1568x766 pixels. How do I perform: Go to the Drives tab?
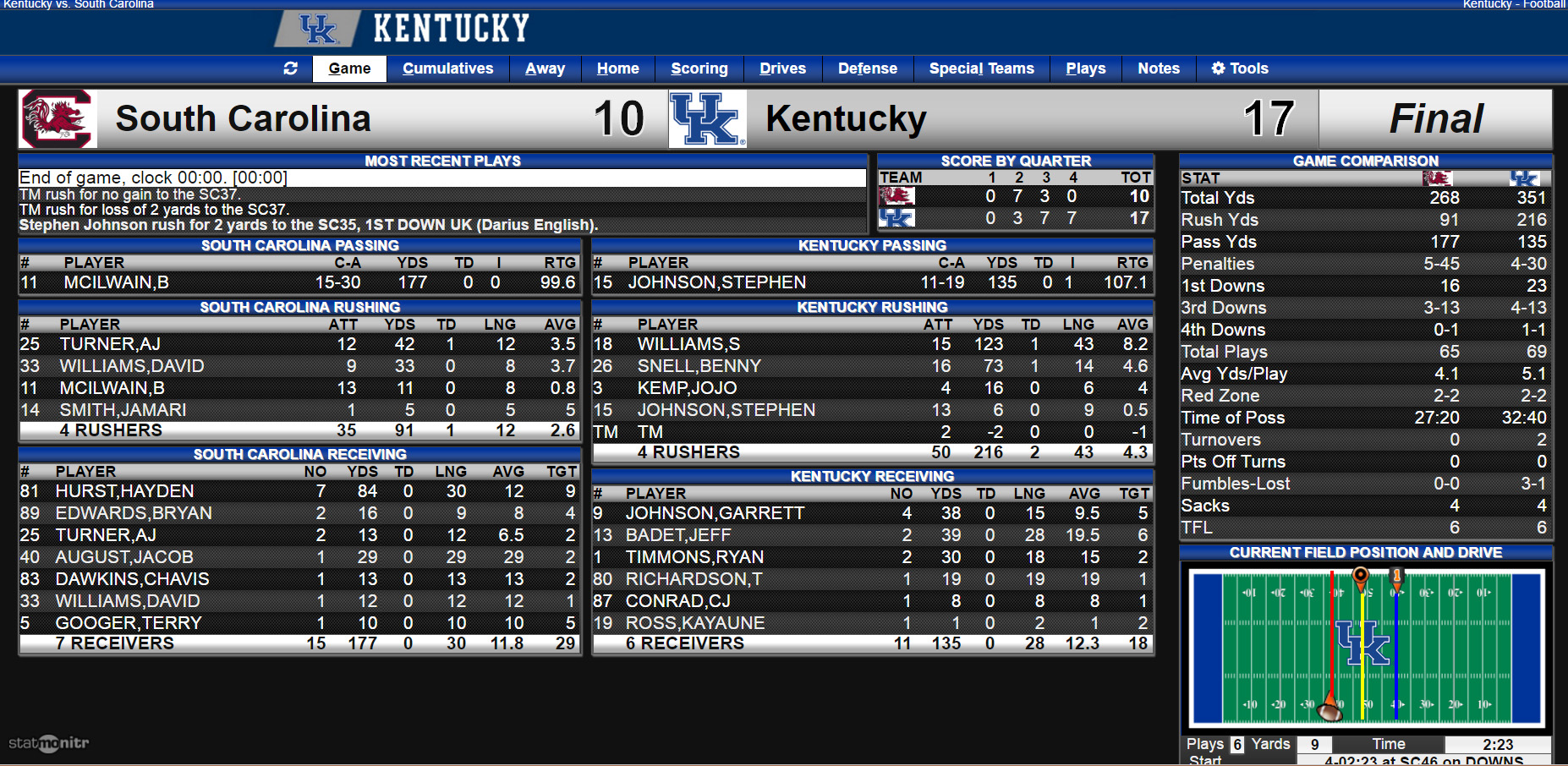point(782,68)
